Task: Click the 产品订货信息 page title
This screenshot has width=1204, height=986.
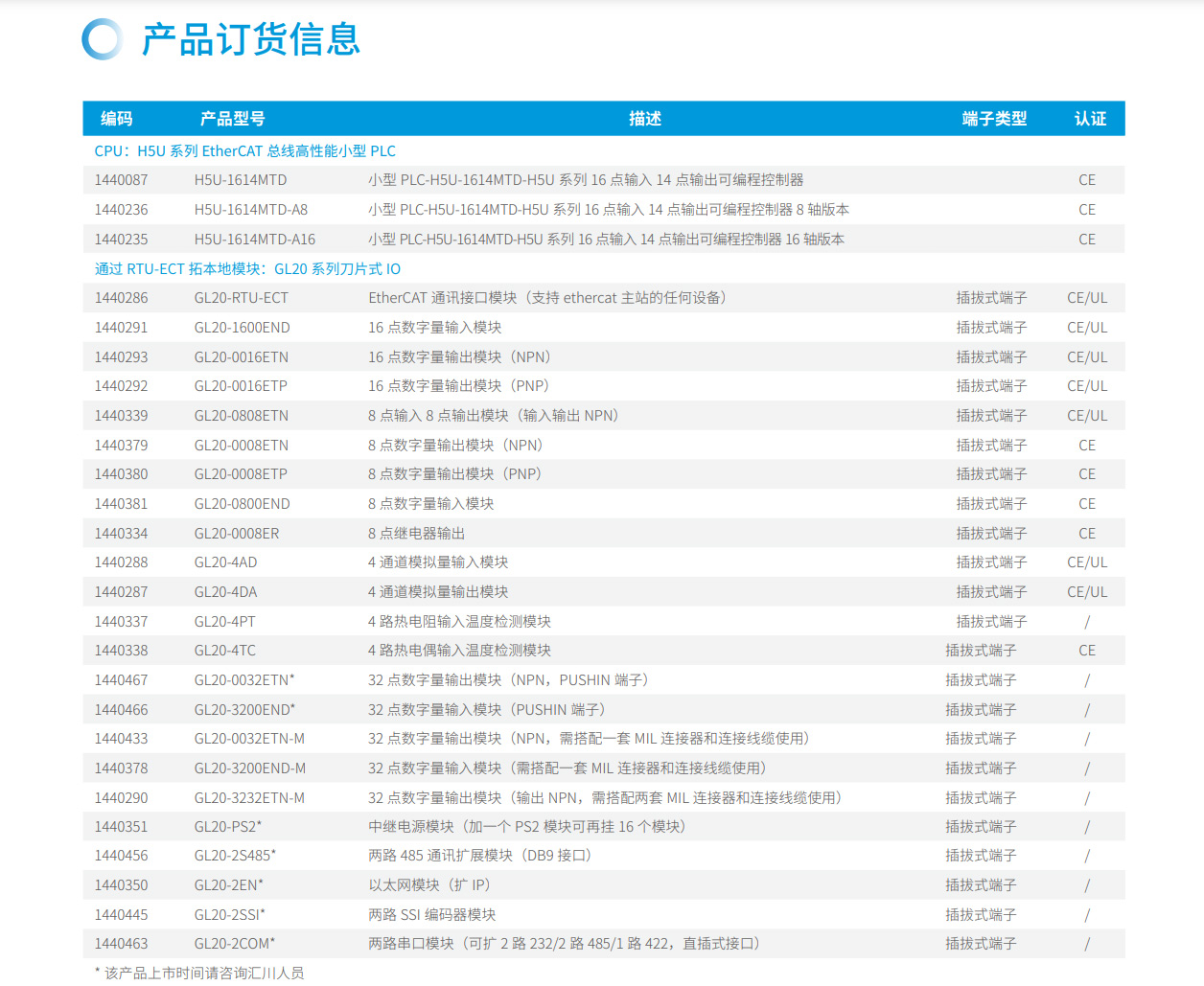Action: (251, 39)
